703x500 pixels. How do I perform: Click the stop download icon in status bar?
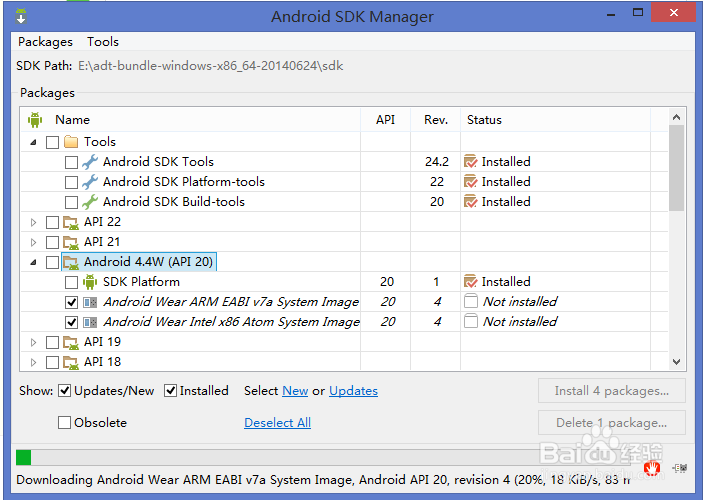652,467
